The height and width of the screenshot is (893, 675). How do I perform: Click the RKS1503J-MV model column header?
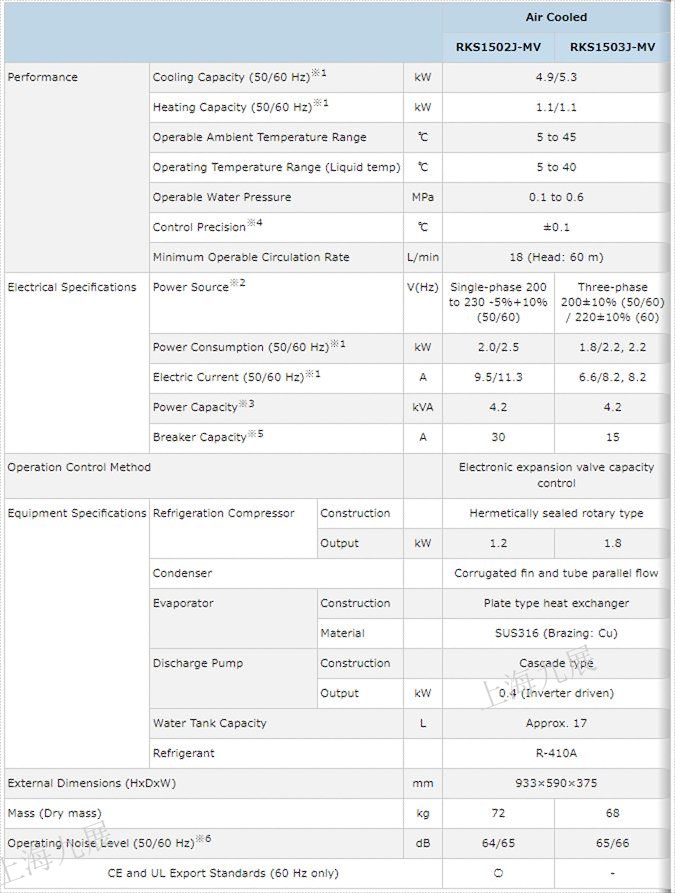612,47
